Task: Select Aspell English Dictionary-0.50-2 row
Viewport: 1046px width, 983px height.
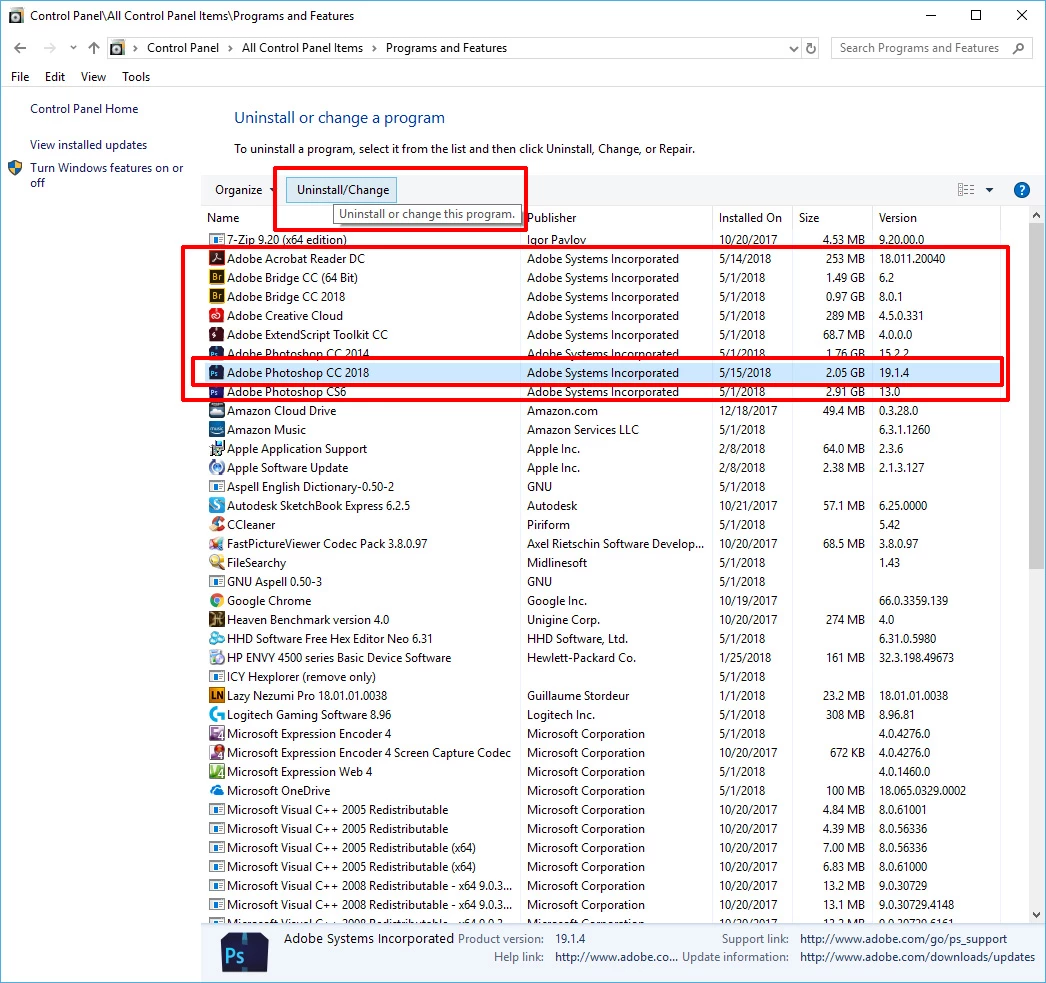Action: 604,487
